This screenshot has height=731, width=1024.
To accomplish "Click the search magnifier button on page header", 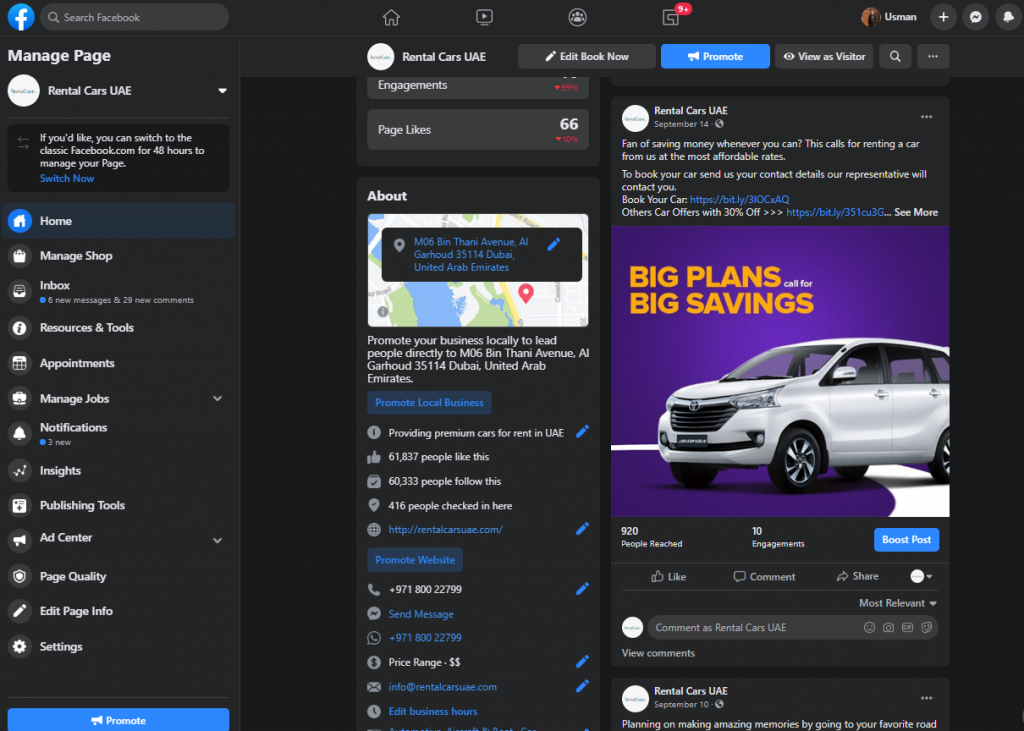I will [x=895, y=56].
